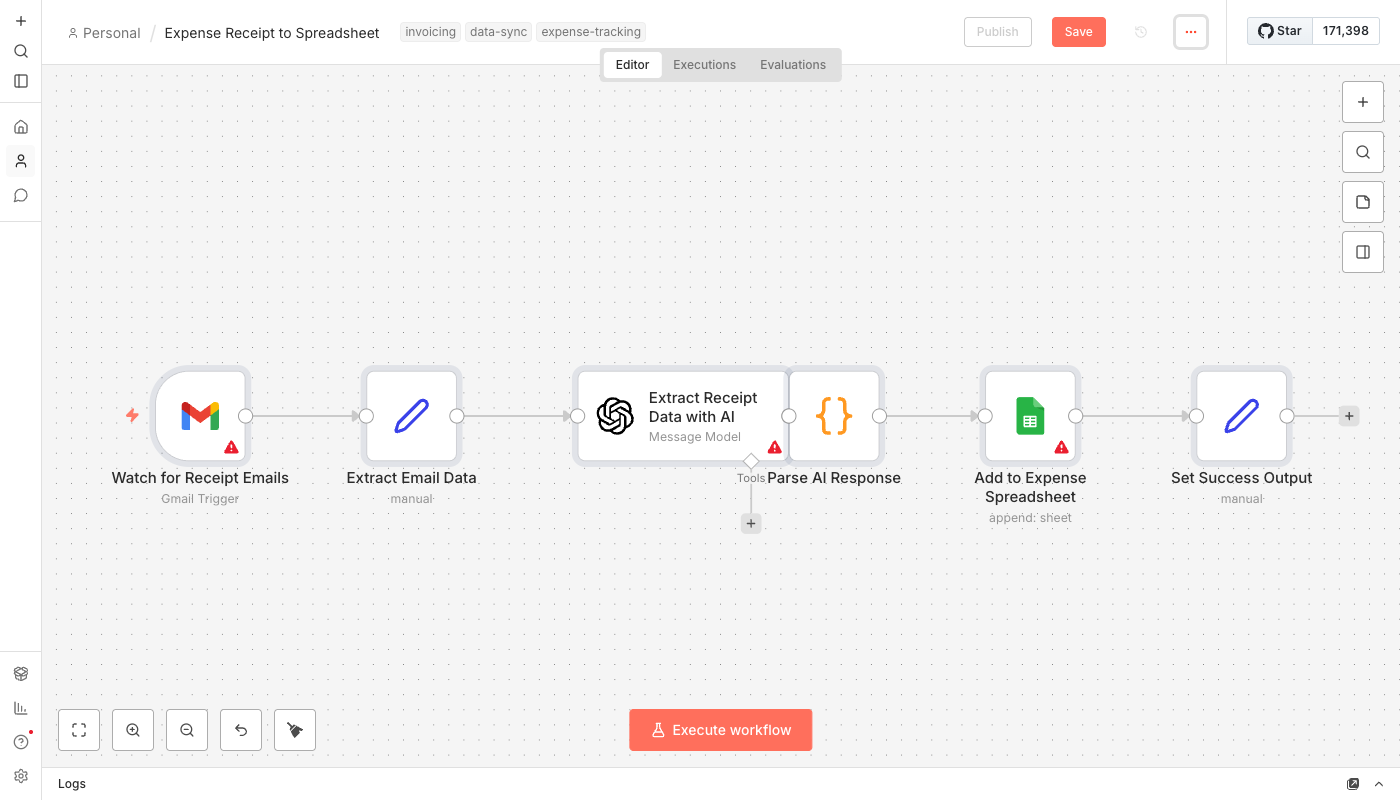Open the Gmail Trigger node
1400x800 pixels.
200,416
